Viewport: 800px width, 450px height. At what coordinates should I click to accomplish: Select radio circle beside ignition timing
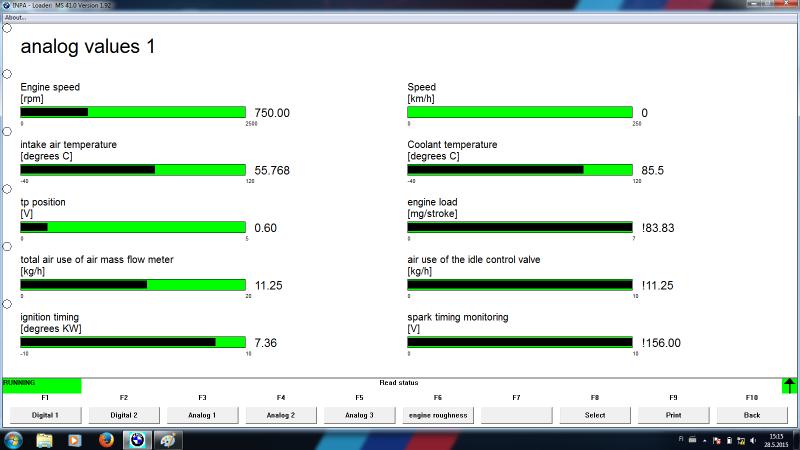click(x=7, y=304)
